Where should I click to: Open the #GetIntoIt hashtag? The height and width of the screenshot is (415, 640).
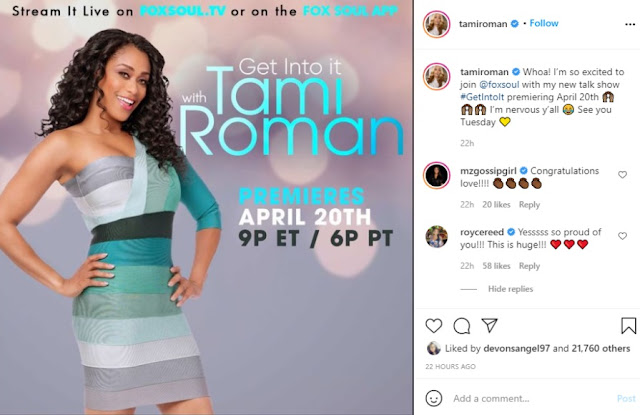[482, 97]
